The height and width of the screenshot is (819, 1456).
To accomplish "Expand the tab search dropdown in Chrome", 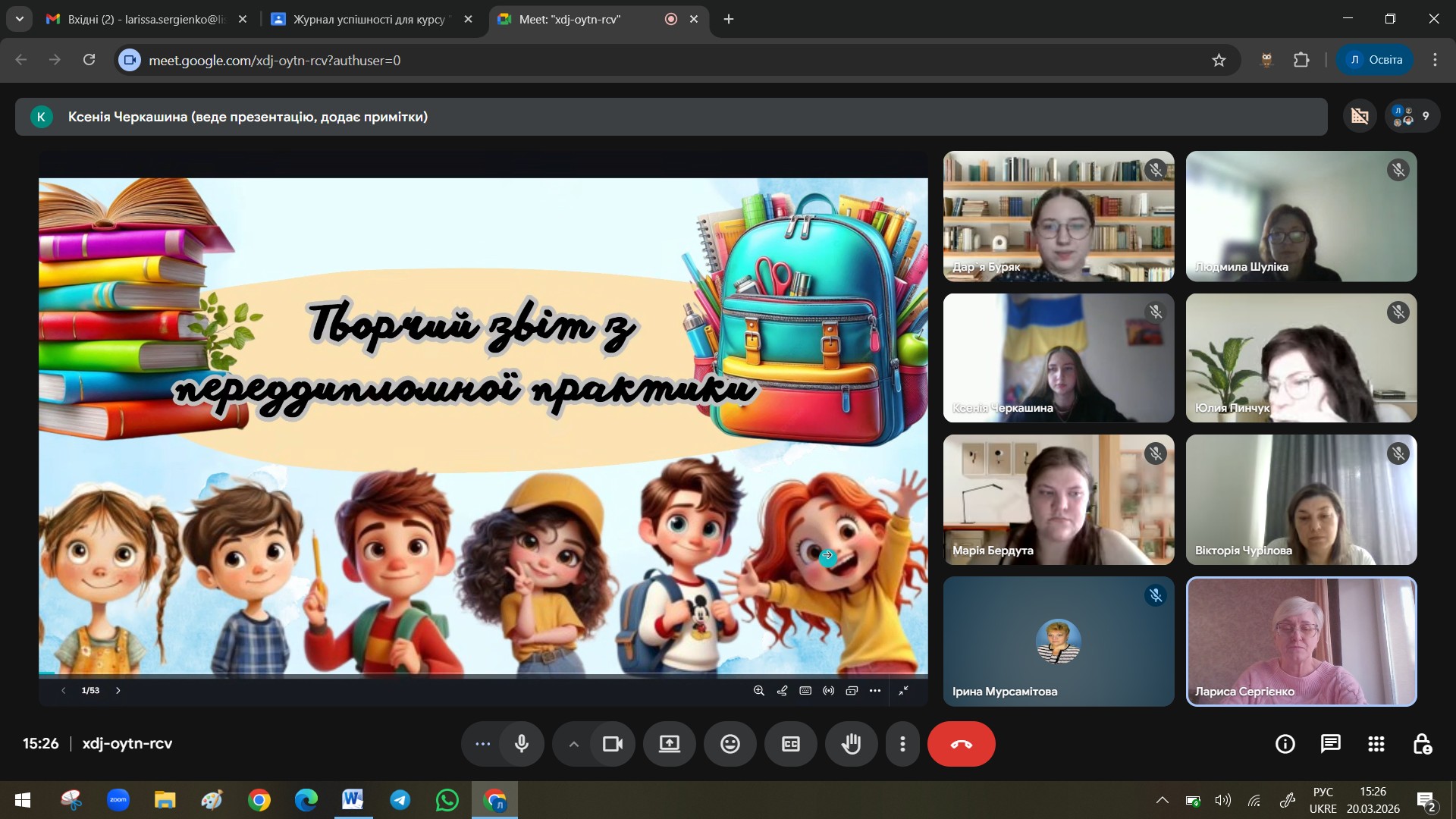I will click(x=19, y=19).
